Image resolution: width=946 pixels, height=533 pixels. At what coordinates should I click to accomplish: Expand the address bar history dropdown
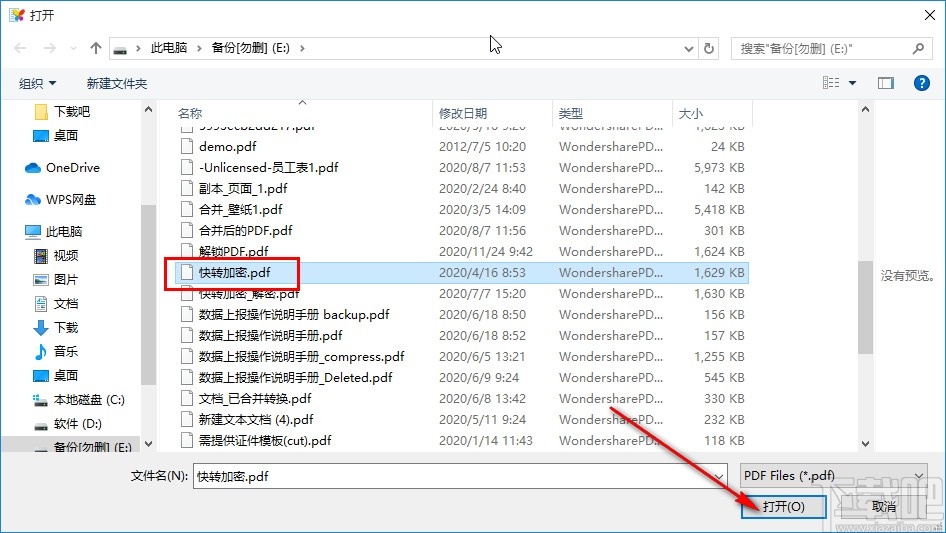[x=688, y=48]
